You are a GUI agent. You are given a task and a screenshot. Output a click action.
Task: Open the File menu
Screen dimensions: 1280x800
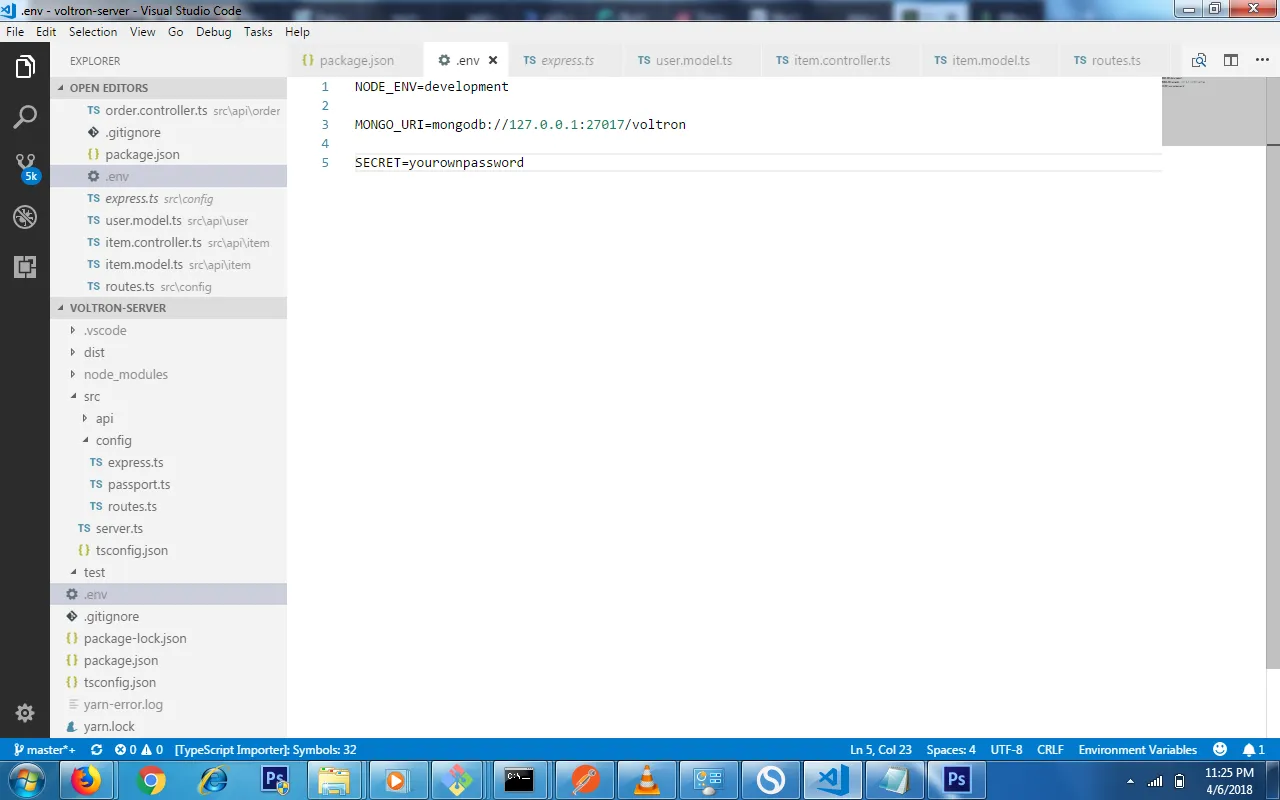tap(15, 32)
